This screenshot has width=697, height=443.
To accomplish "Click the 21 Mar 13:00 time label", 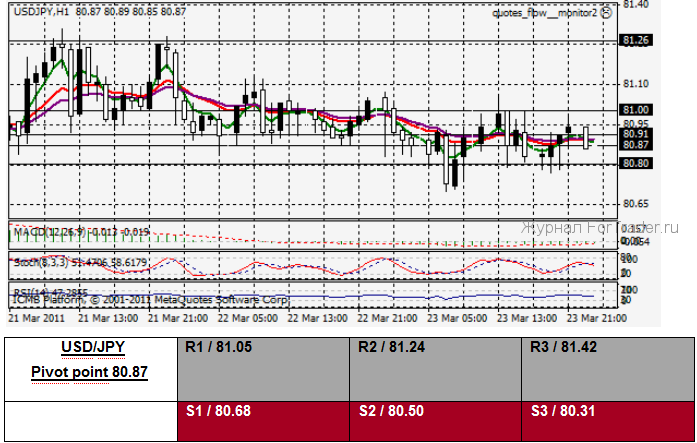I will point(108,318).
